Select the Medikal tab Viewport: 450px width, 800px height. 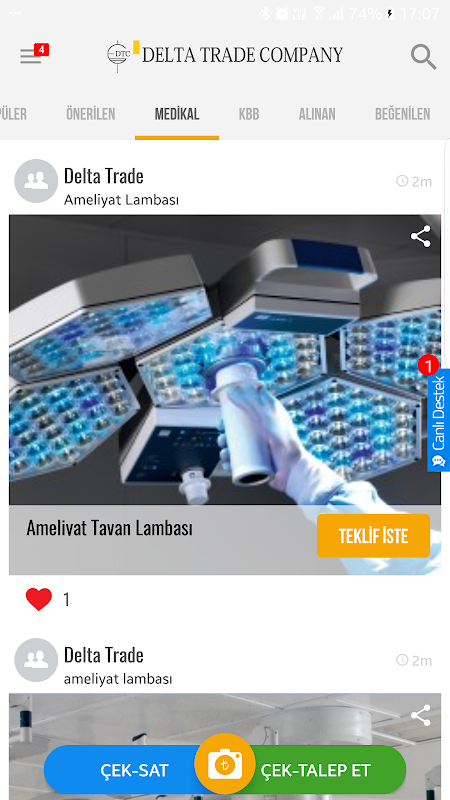pyautogui.click(x=177, y=114)
